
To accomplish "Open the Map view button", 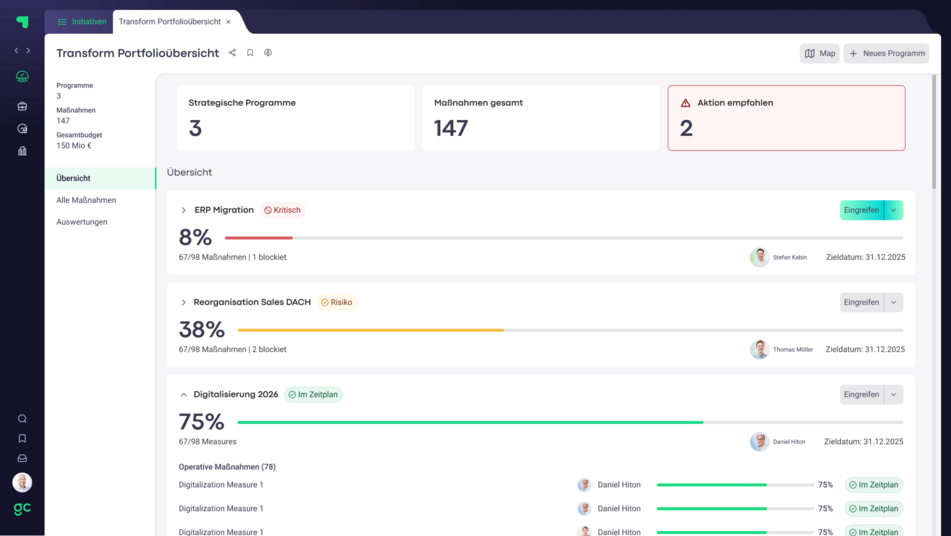I will (x=819, y=53).
